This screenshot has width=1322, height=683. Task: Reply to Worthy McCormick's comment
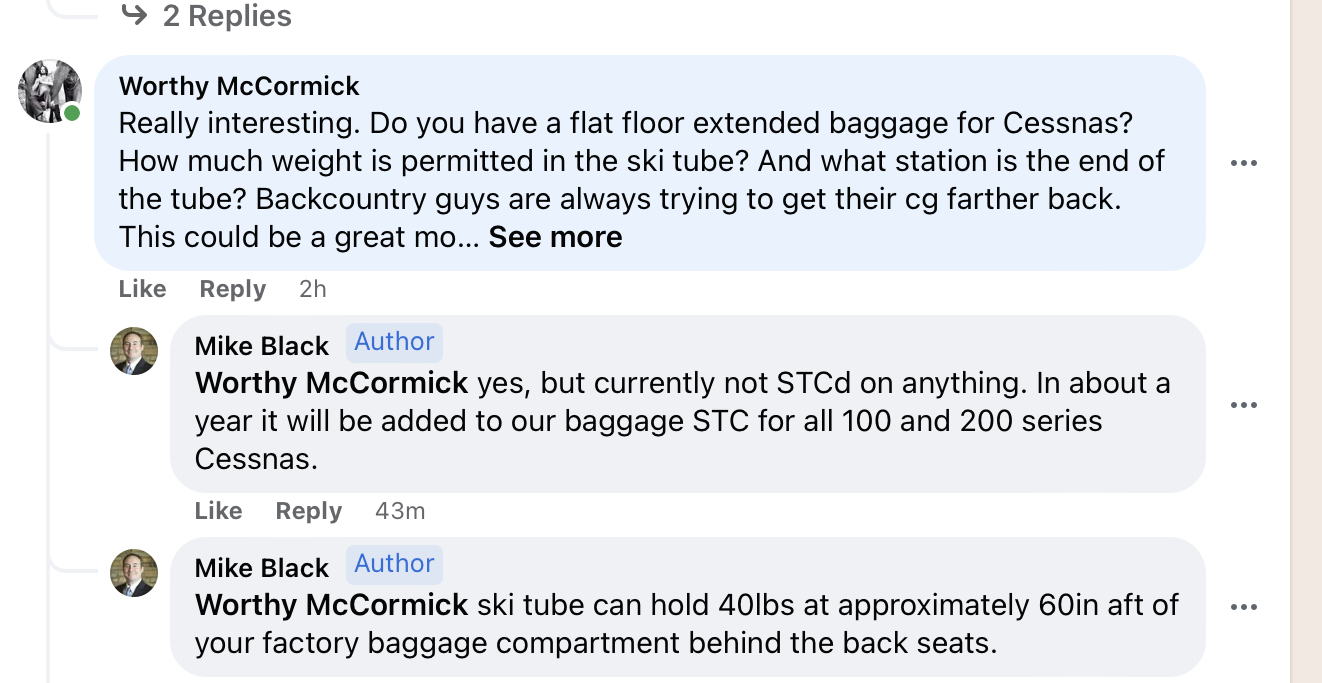[232, 289]
